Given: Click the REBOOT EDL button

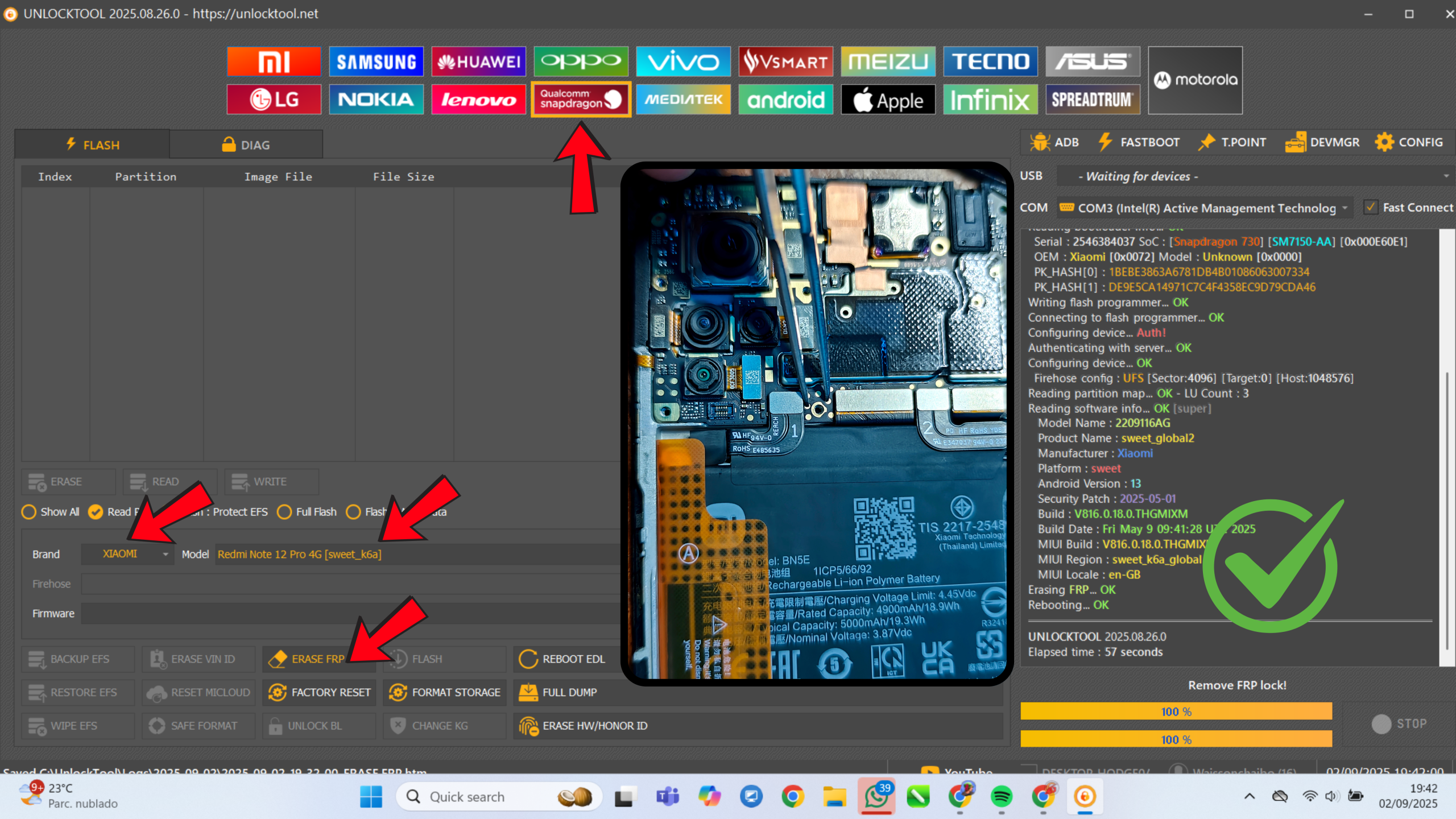Looking at the screenshot, I should [566, 659].
